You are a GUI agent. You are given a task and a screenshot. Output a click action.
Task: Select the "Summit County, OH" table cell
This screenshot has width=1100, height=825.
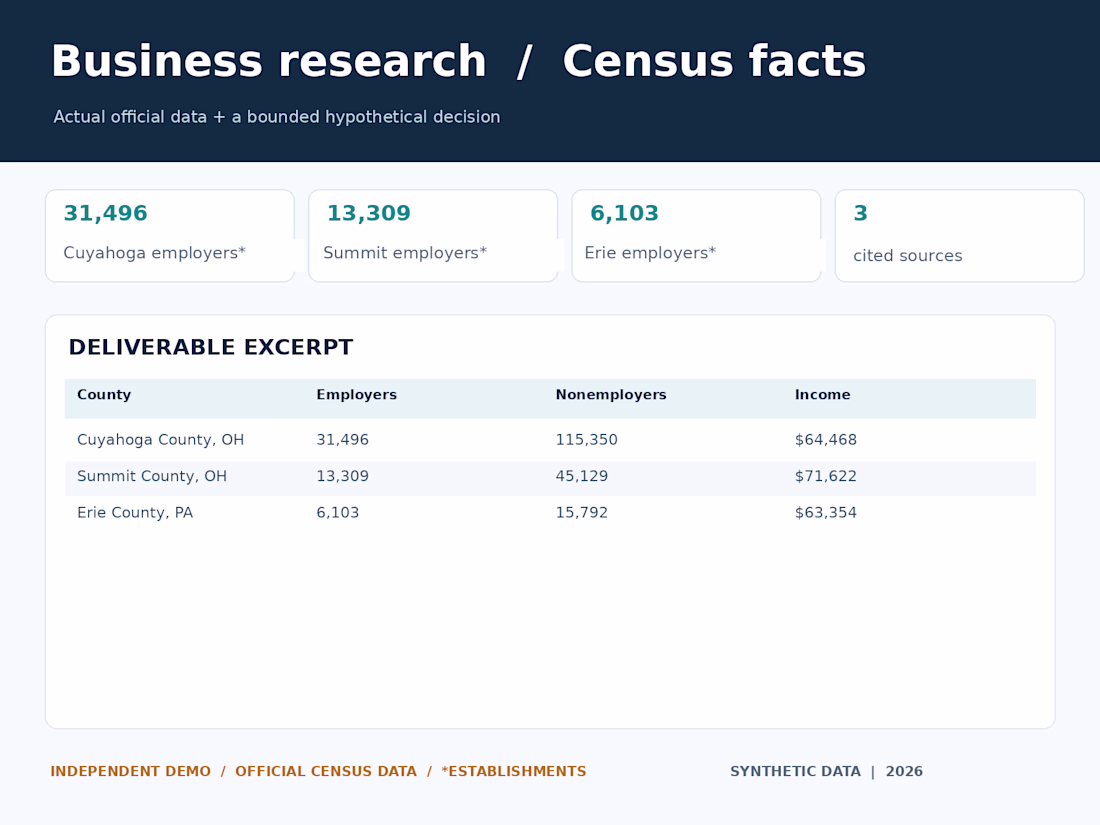coord(152,476)
